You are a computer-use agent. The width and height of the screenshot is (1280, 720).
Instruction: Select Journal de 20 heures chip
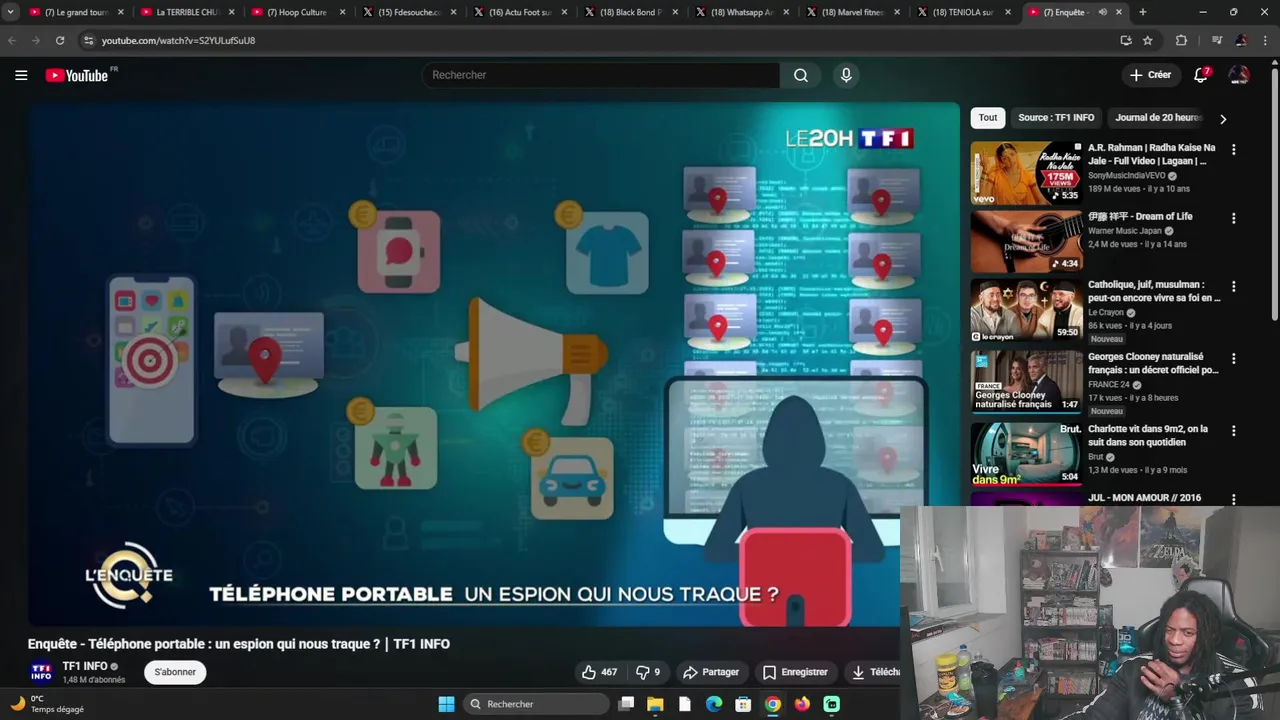(x=1157, y=118)
